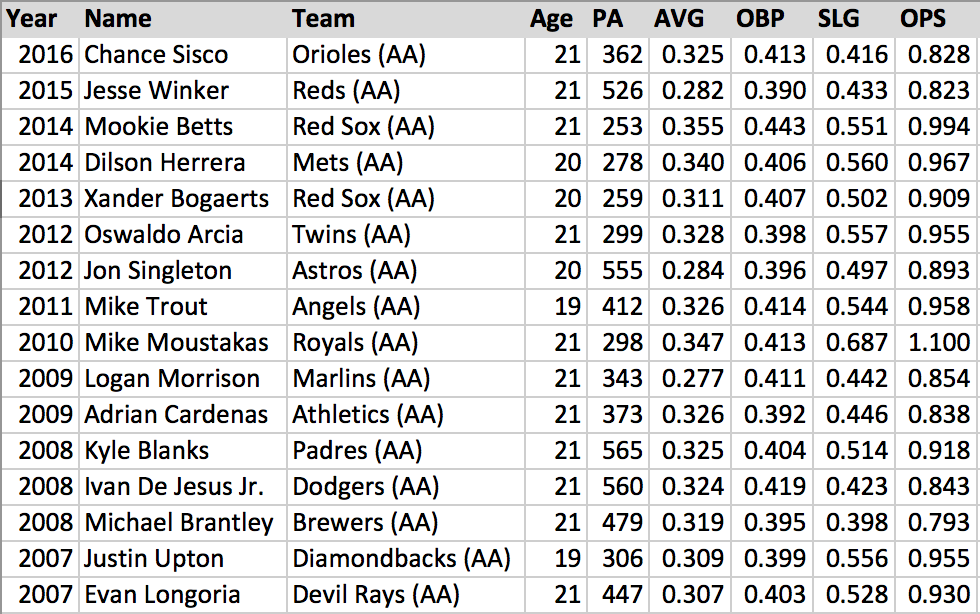Screen dimensions: 980x614
Task: Select the Age column header
Action: (552, 19)
